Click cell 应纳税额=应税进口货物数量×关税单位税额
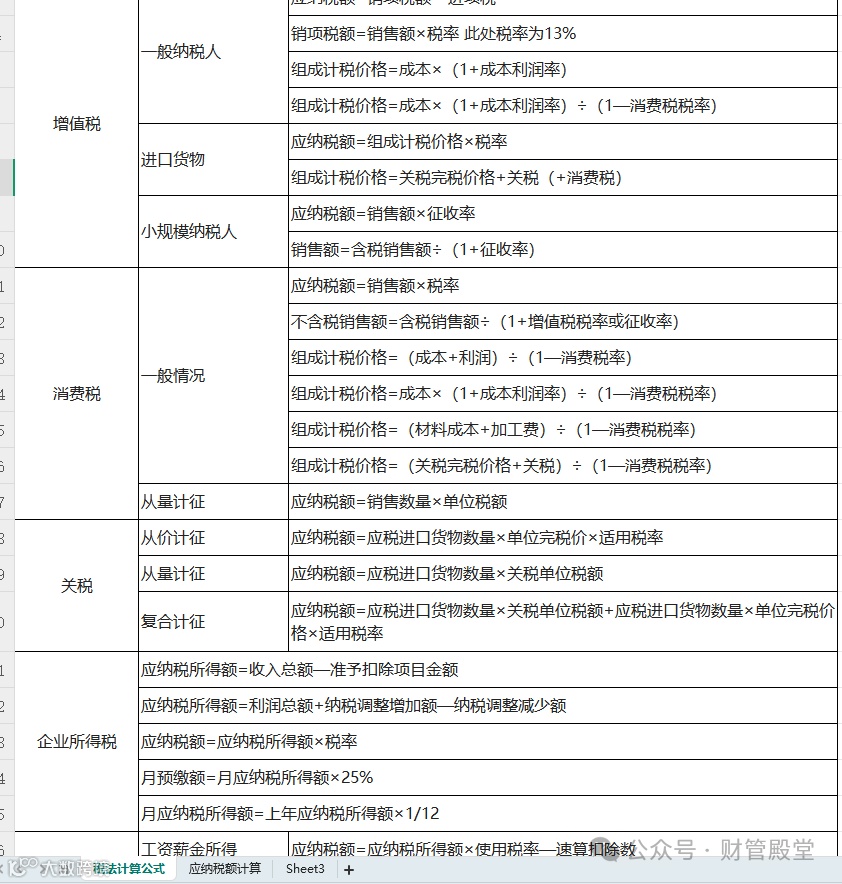Image resolution: width=842 pixels, height=884 pixels. [563, 574]
